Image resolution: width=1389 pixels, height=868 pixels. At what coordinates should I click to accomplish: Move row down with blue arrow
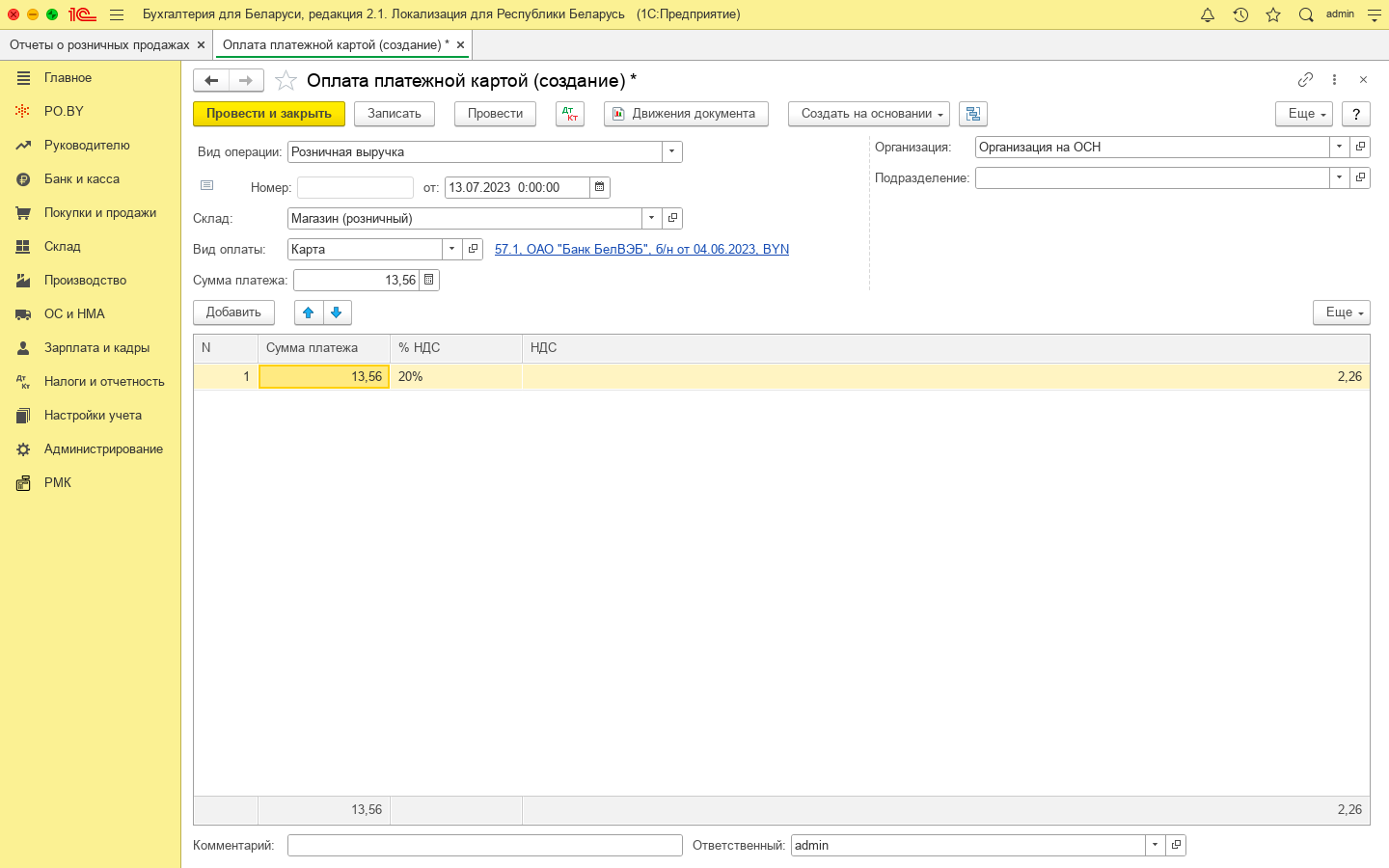(337, 312)
